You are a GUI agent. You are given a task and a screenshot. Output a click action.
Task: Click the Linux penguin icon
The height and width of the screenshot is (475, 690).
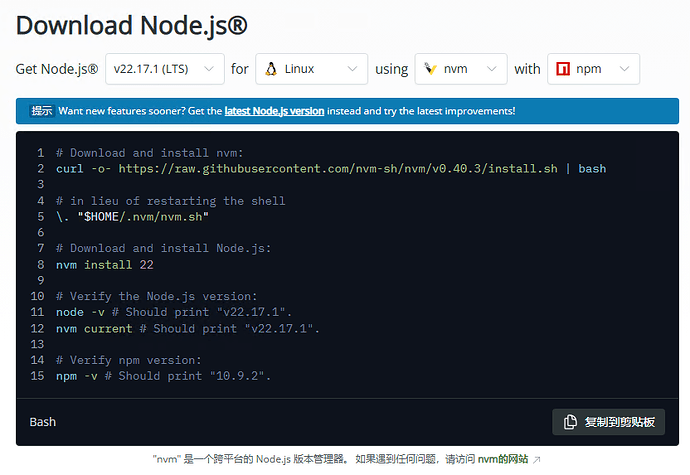pyautogui.click(x=272, y=69)
